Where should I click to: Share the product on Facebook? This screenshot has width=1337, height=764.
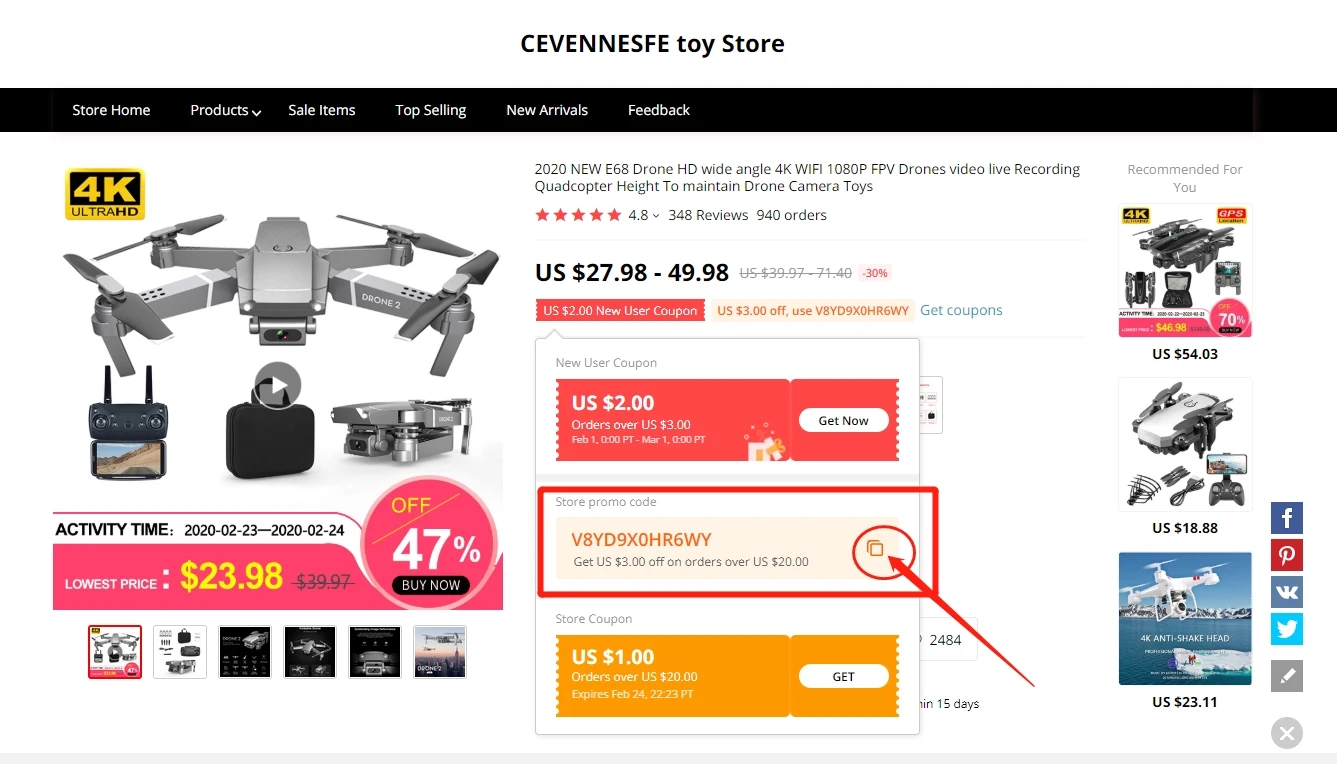point(1287,518)
